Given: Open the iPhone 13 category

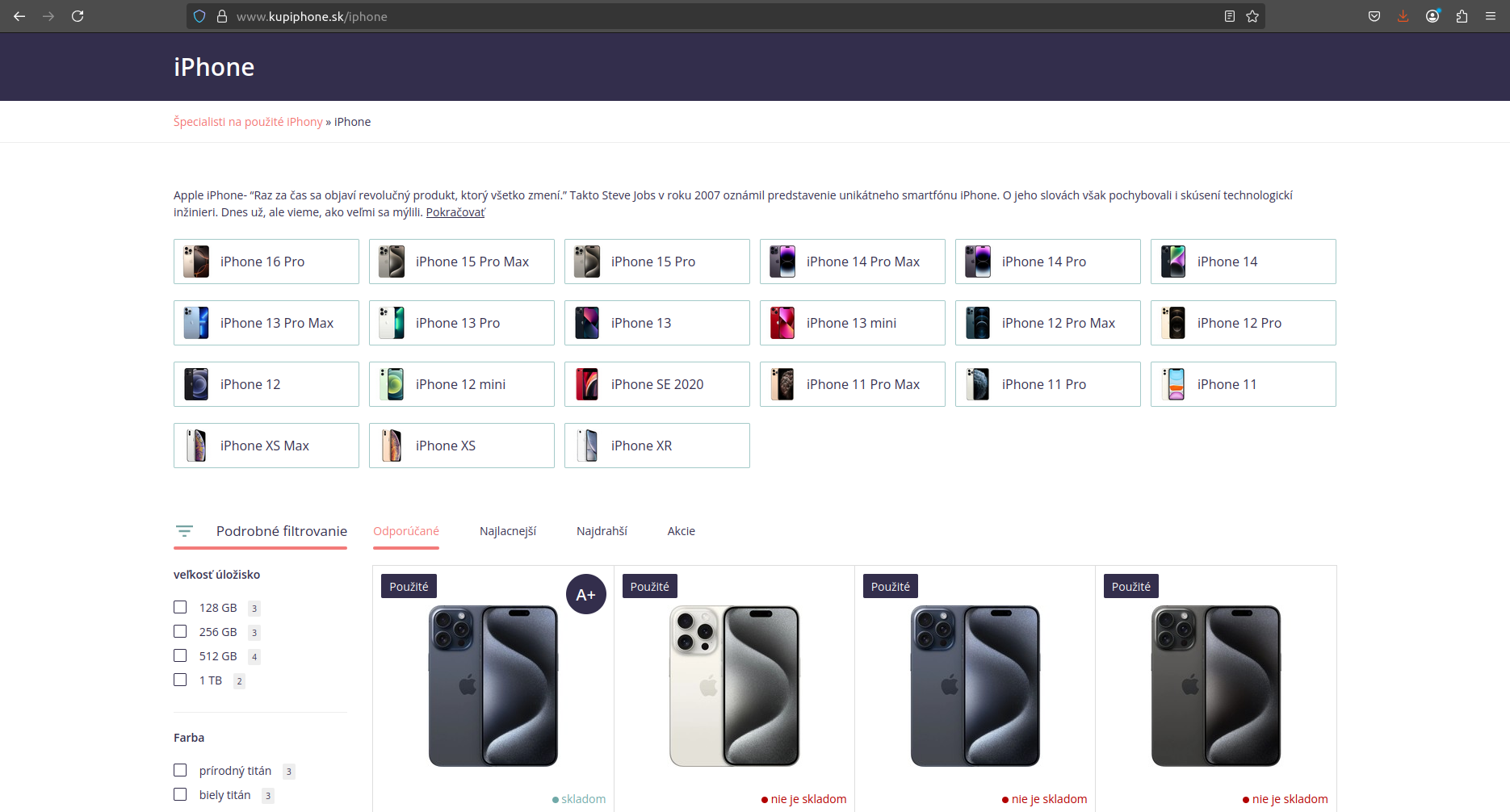Looking at the screenshot, I should click(x=657, y=323).
